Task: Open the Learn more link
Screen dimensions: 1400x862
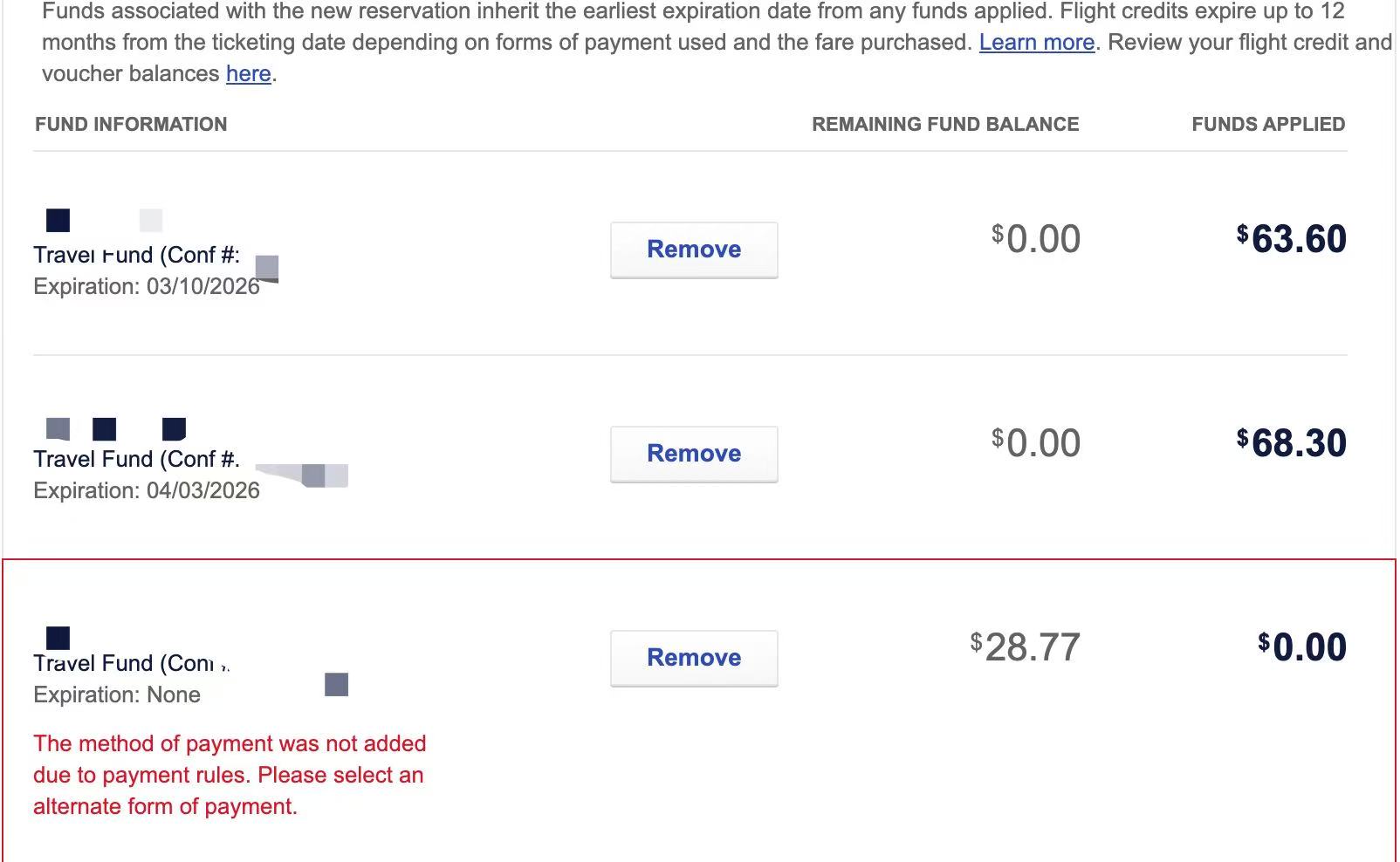Action: click(x=1036, y=43)
